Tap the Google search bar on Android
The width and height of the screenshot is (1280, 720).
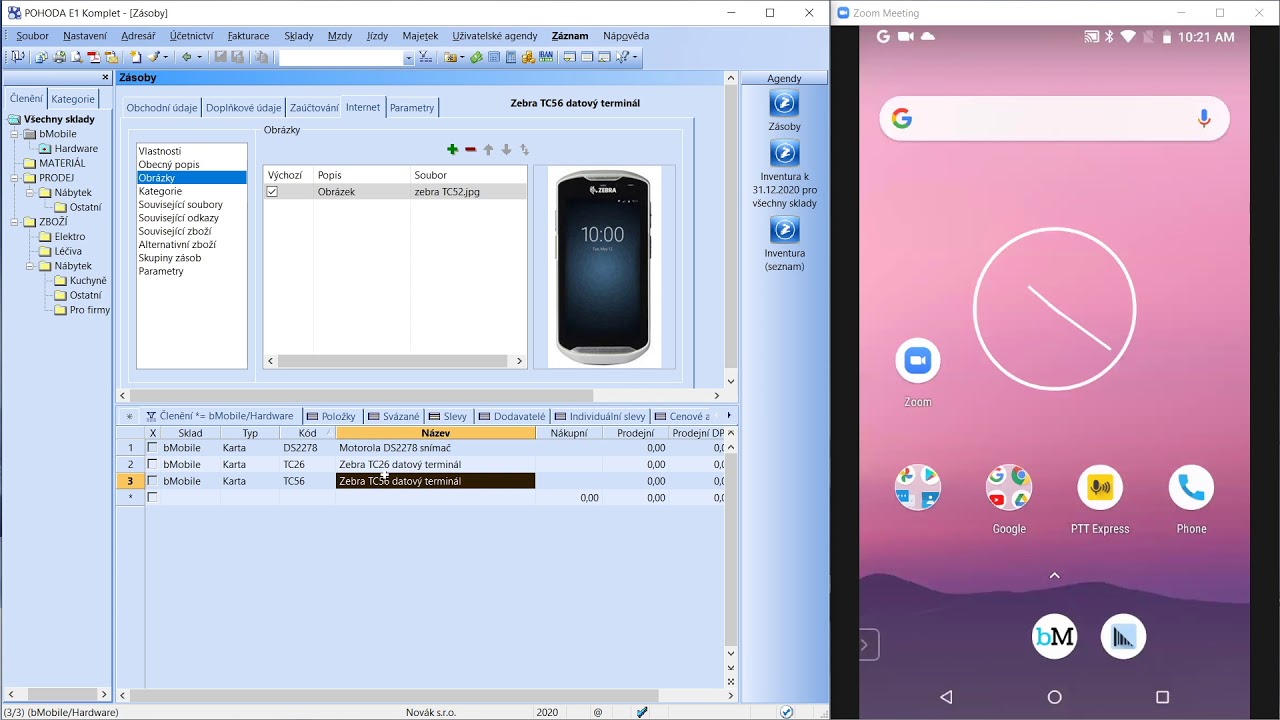click(1054, 119)
